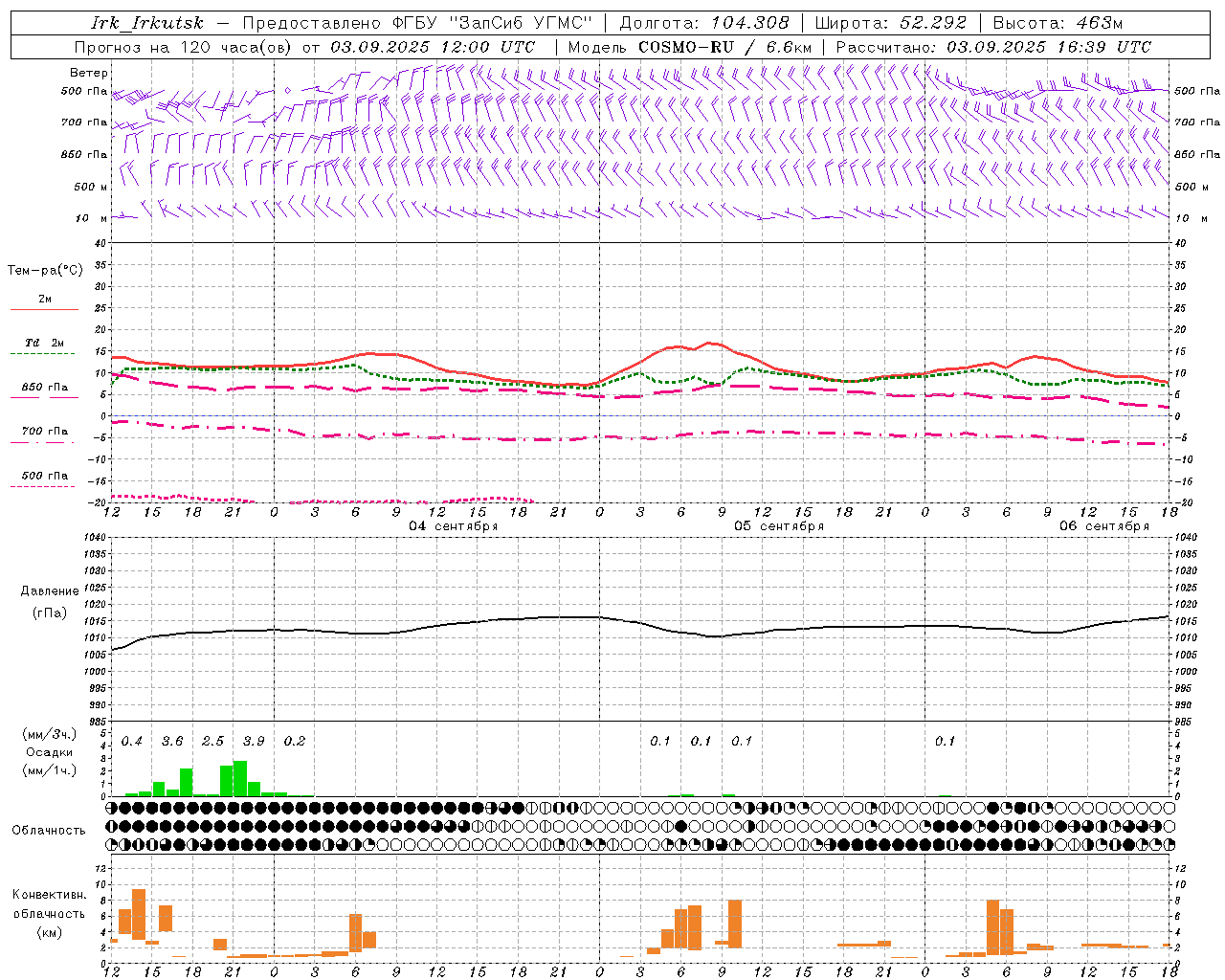This screenshot has width=1225, height=980.
Task: Click the Модель COSMO-RU / 6.6км label
Action: coord(690,47)
